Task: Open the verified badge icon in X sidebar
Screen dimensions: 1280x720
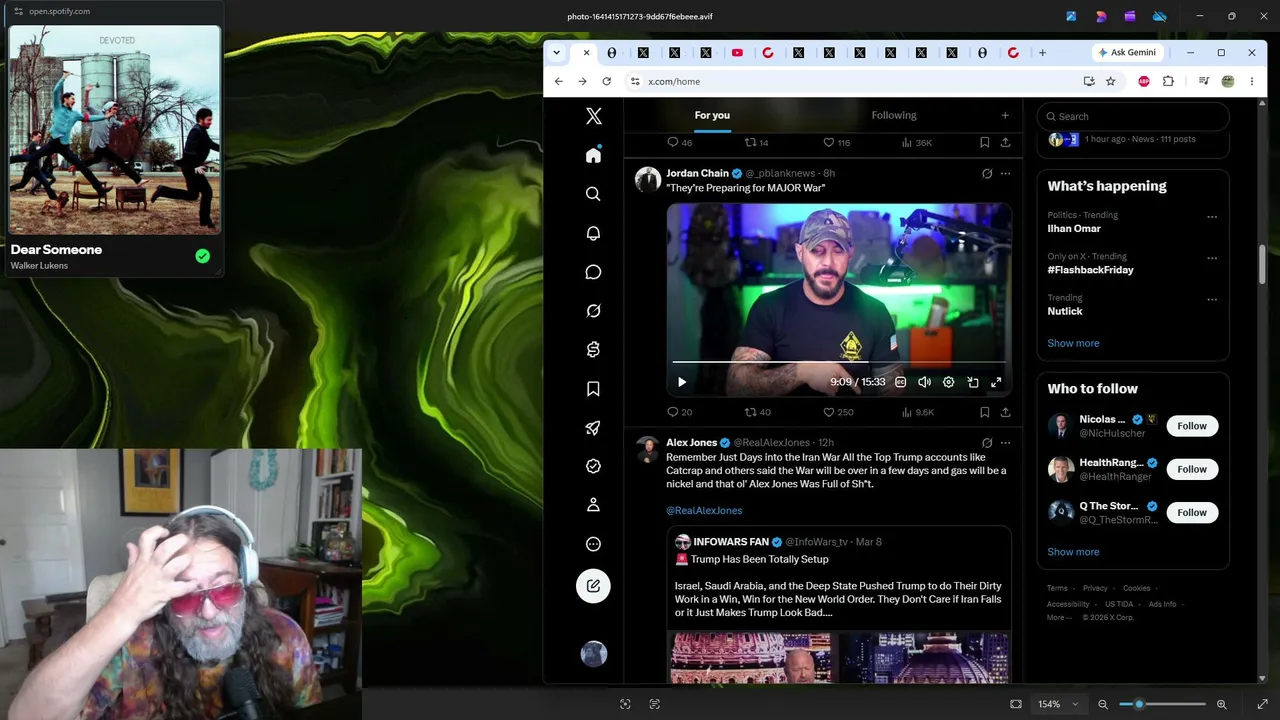Action: tap(594, 466)
